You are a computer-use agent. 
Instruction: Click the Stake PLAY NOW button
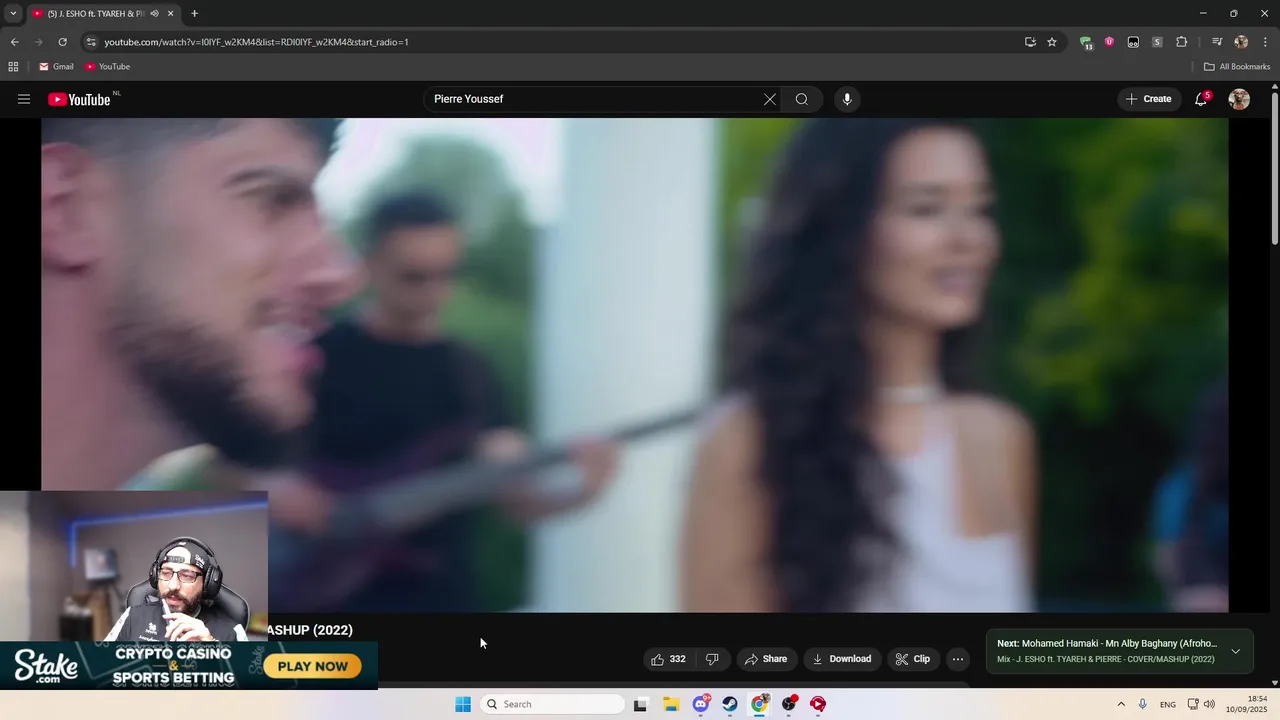313,666
